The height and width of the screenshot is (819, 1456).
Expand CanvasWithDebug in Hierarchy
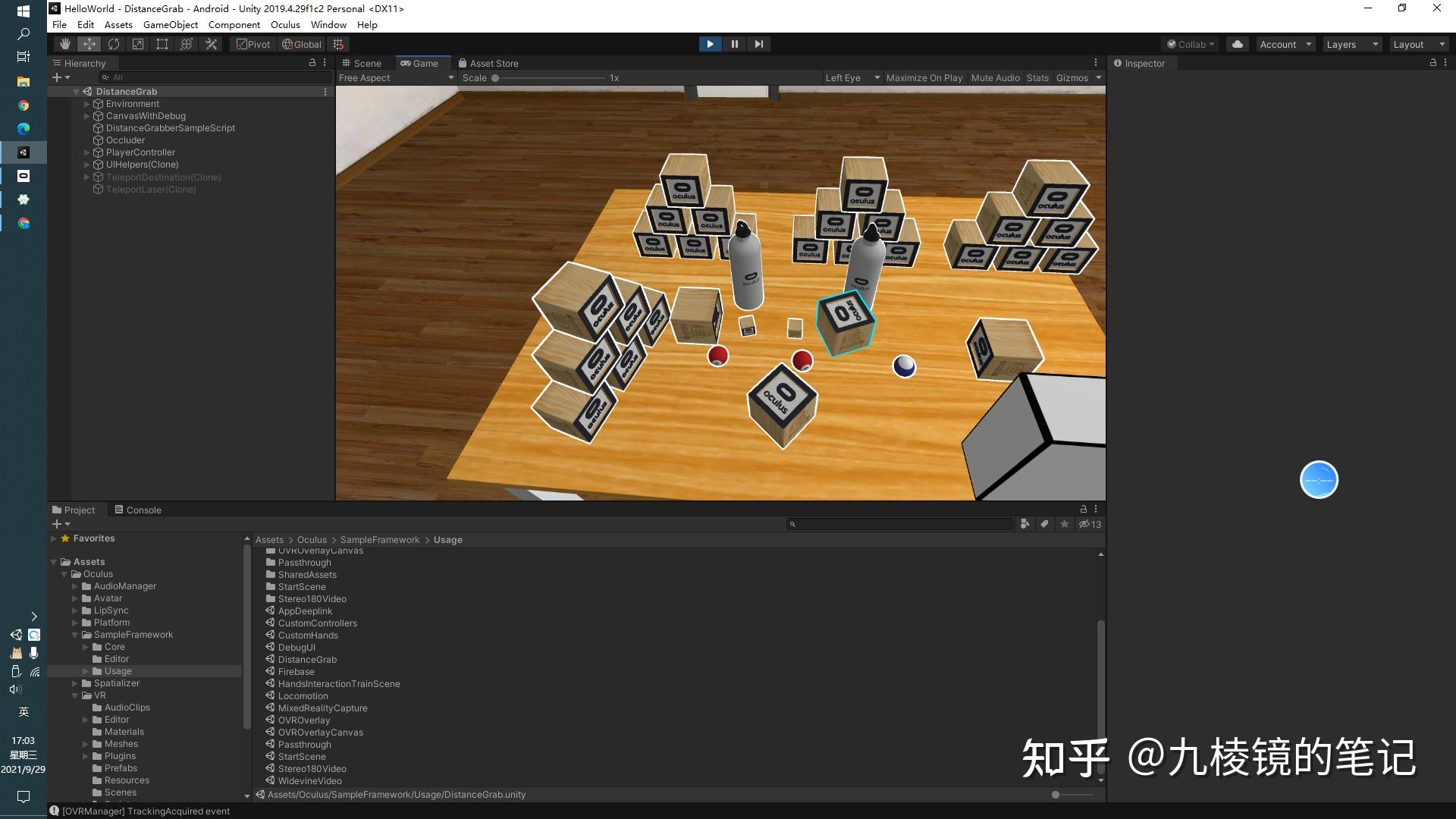pyautogui.click(x=86, y=116)
